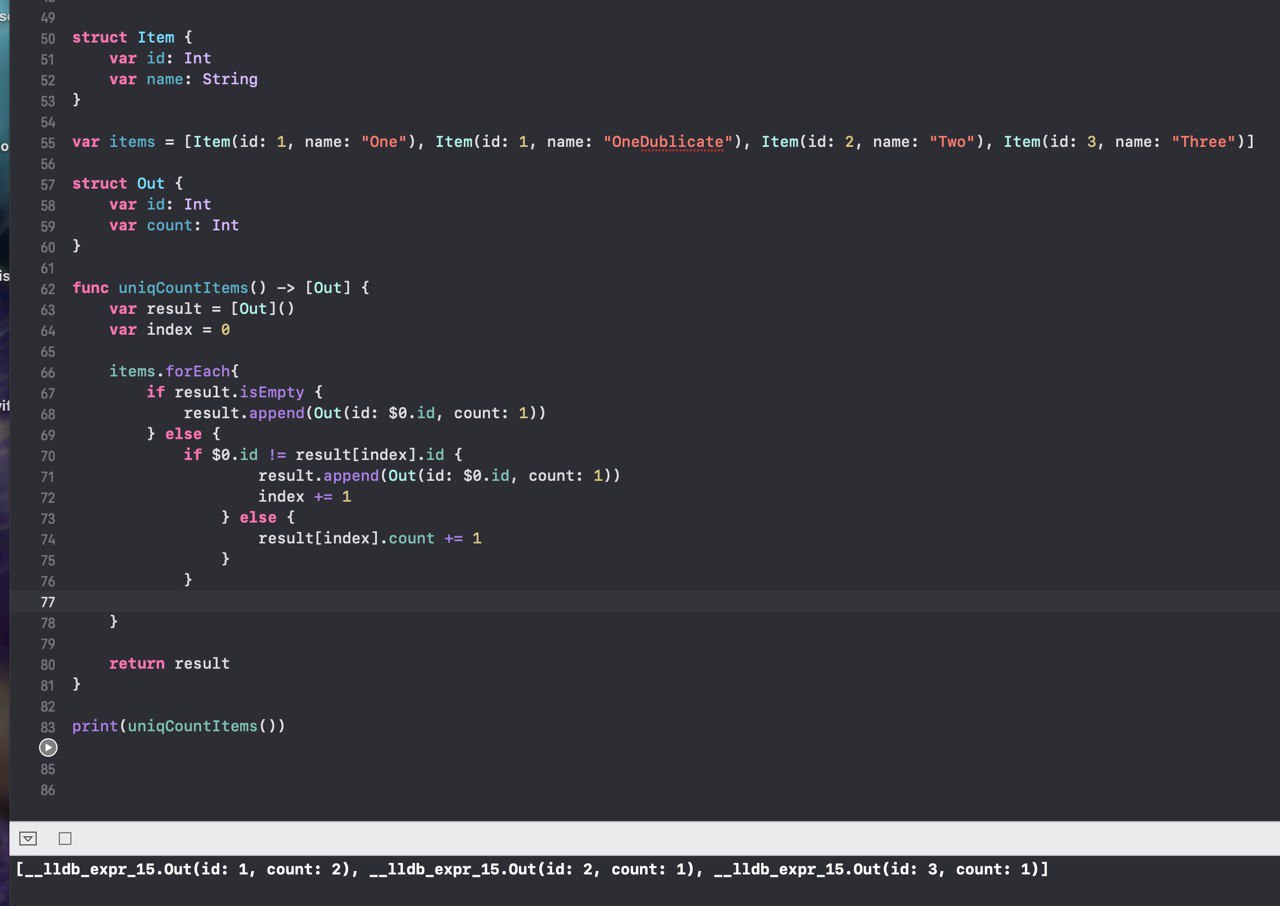Screen dimensions: 1280x906
Task: Click the "Two" string in items array
Action: pyautogui.click(x=952, y=142)
